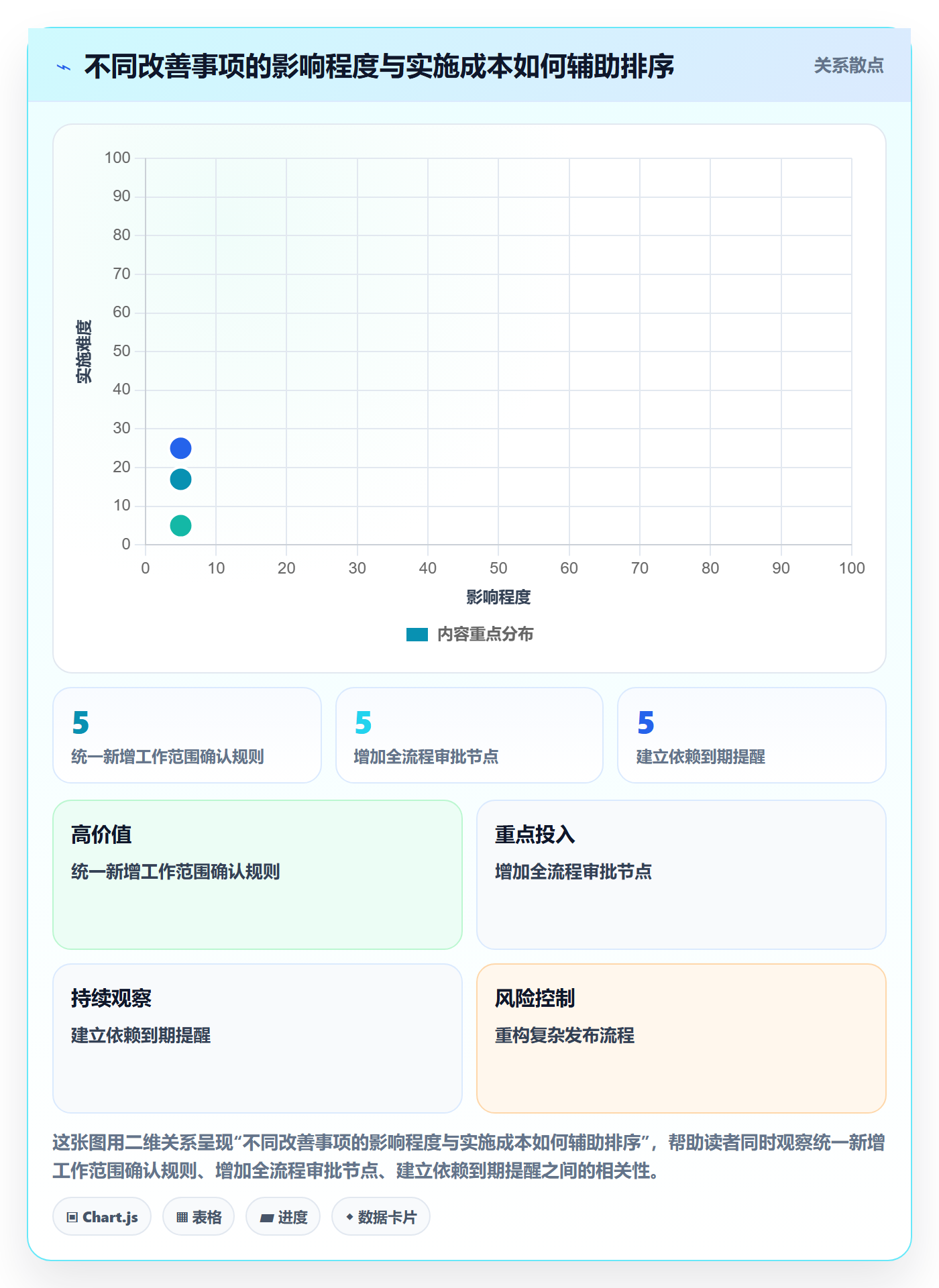This screenshot has height=1288, width=939.
Task: Click the number 5 above 建立依赖到期提醒
Action: click(x=646, y=722)
